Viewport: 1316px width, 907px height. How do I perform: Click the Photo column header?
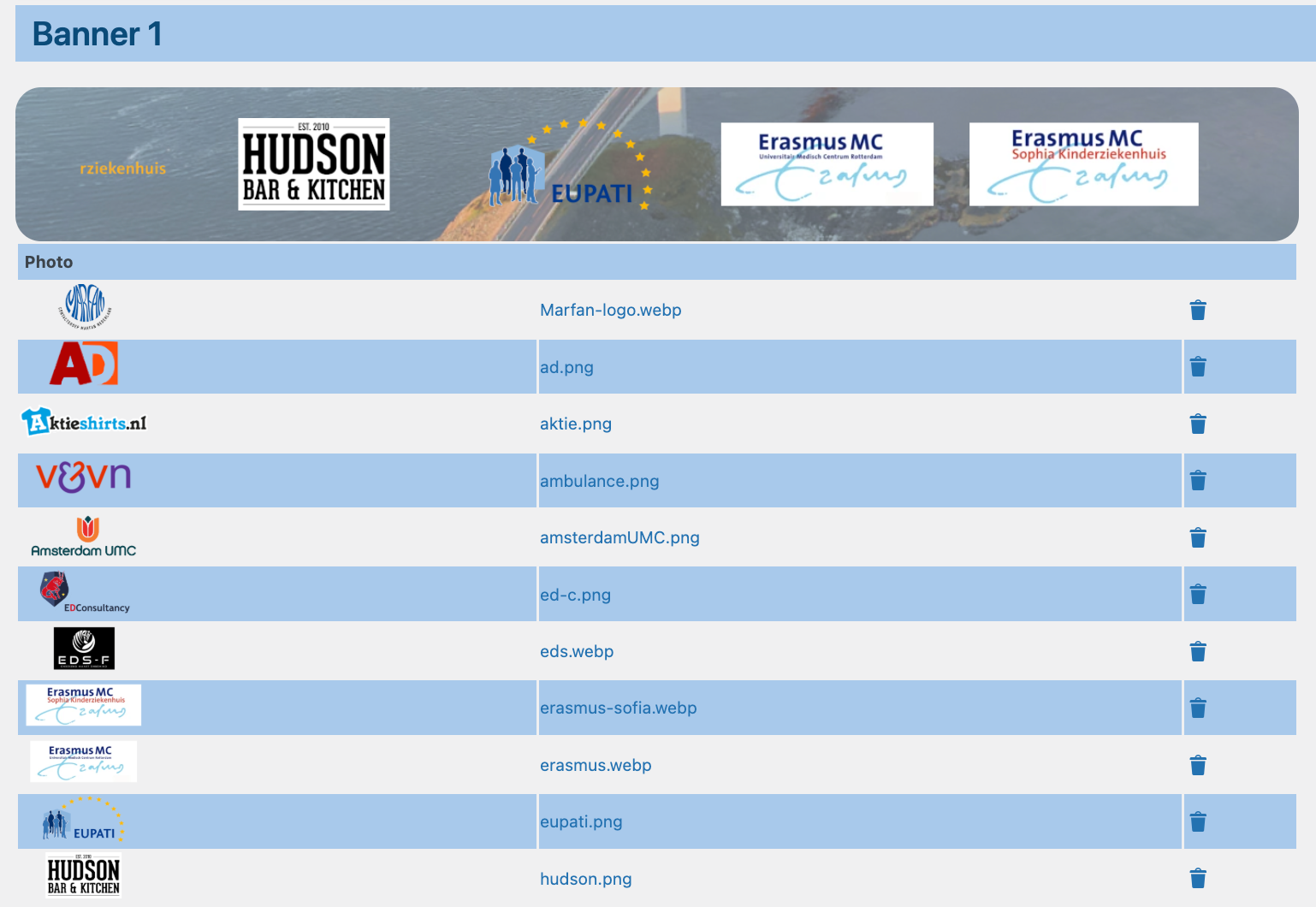[x=49, y=262]
